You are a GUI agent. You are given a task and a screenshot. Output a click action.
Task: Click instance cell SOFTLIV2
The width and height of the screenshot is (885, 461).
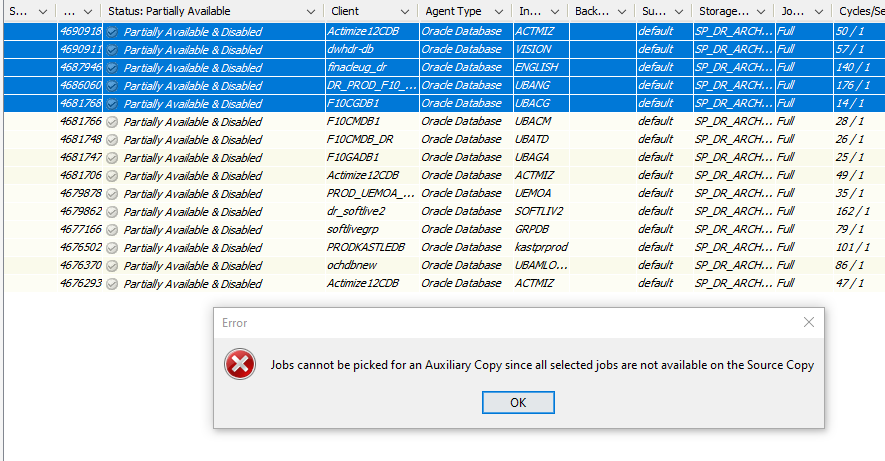pyautogui.click(x=541, y=212)
